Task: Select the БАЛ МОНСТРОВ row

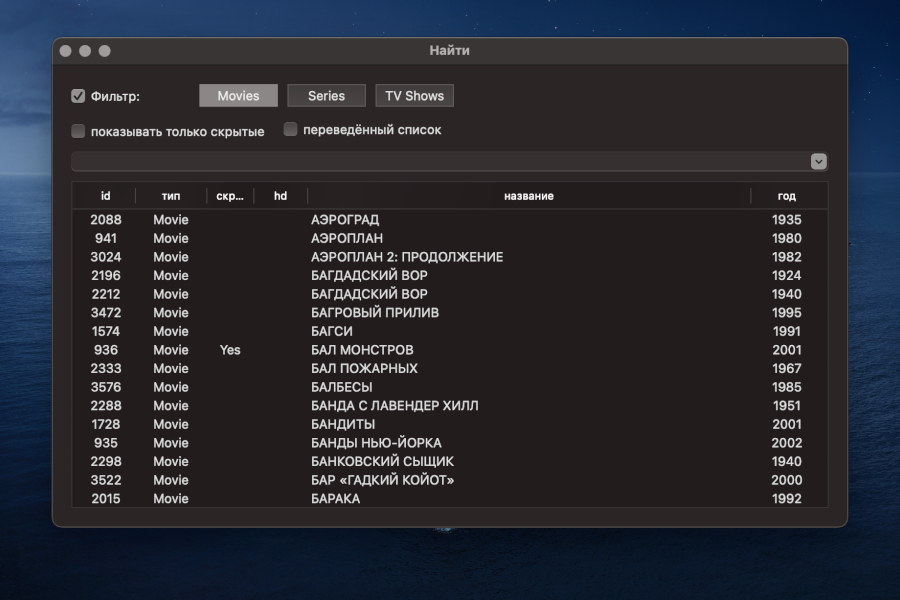Action: 450,350
